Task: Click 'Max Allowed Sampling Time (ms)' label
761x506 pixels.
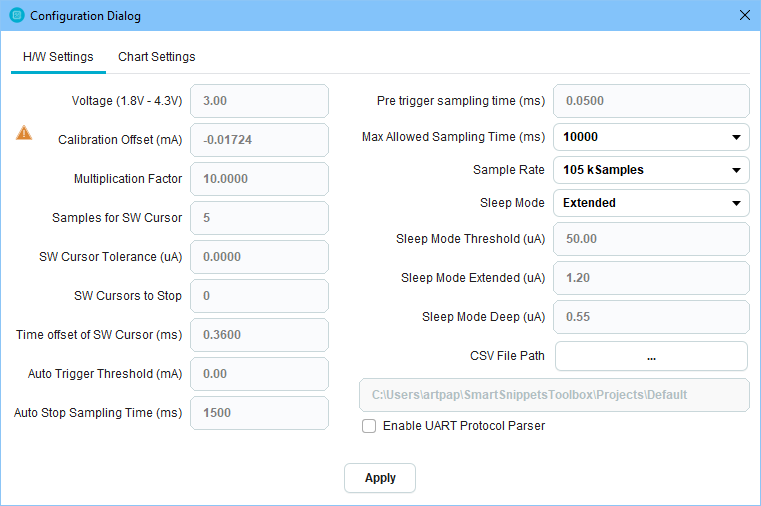Action: [x=453, y=137]
